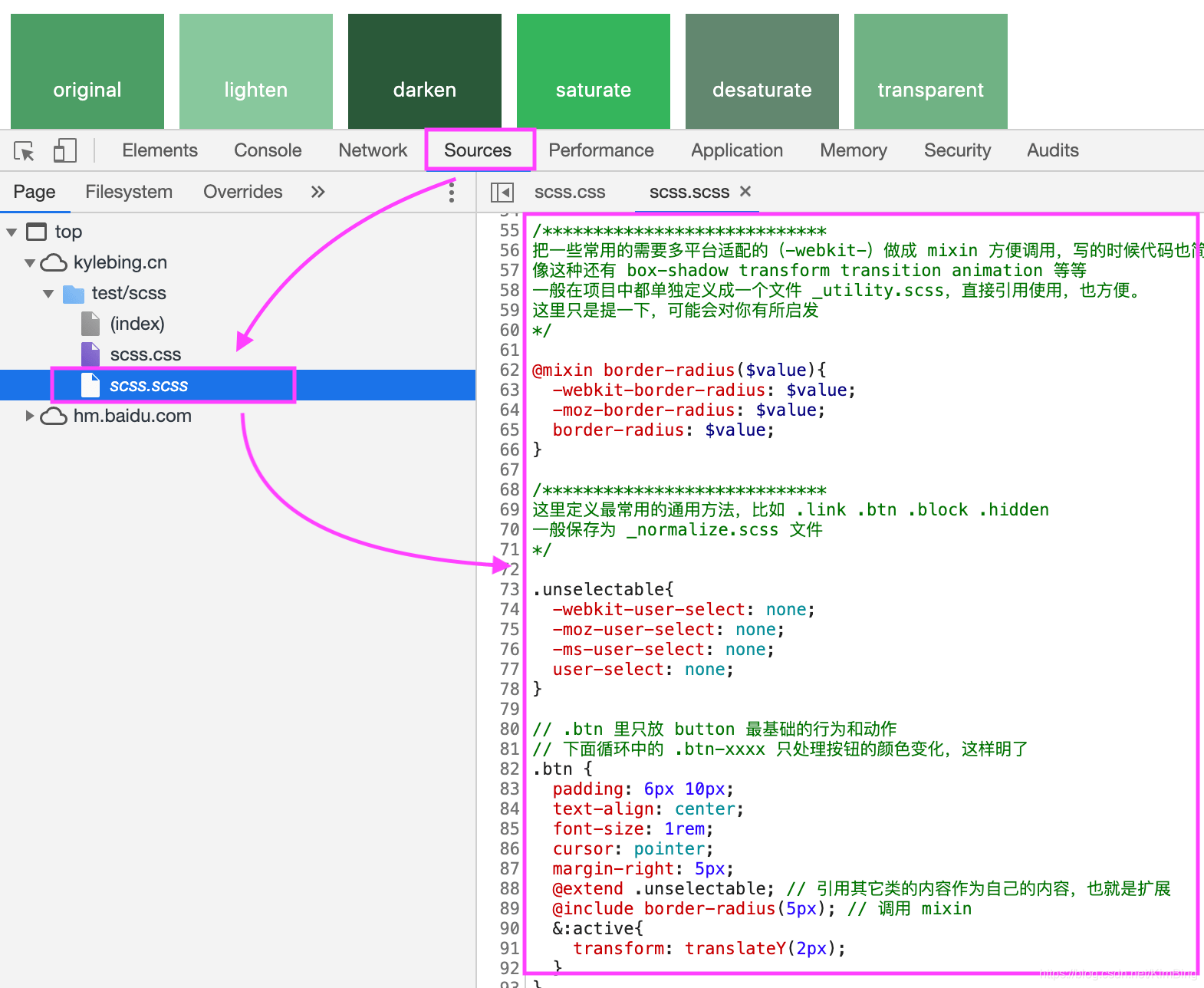This screenshot has height=988, width=1204.
Task: Click the white scss.scss file icon
Action: tap(90, 385)
